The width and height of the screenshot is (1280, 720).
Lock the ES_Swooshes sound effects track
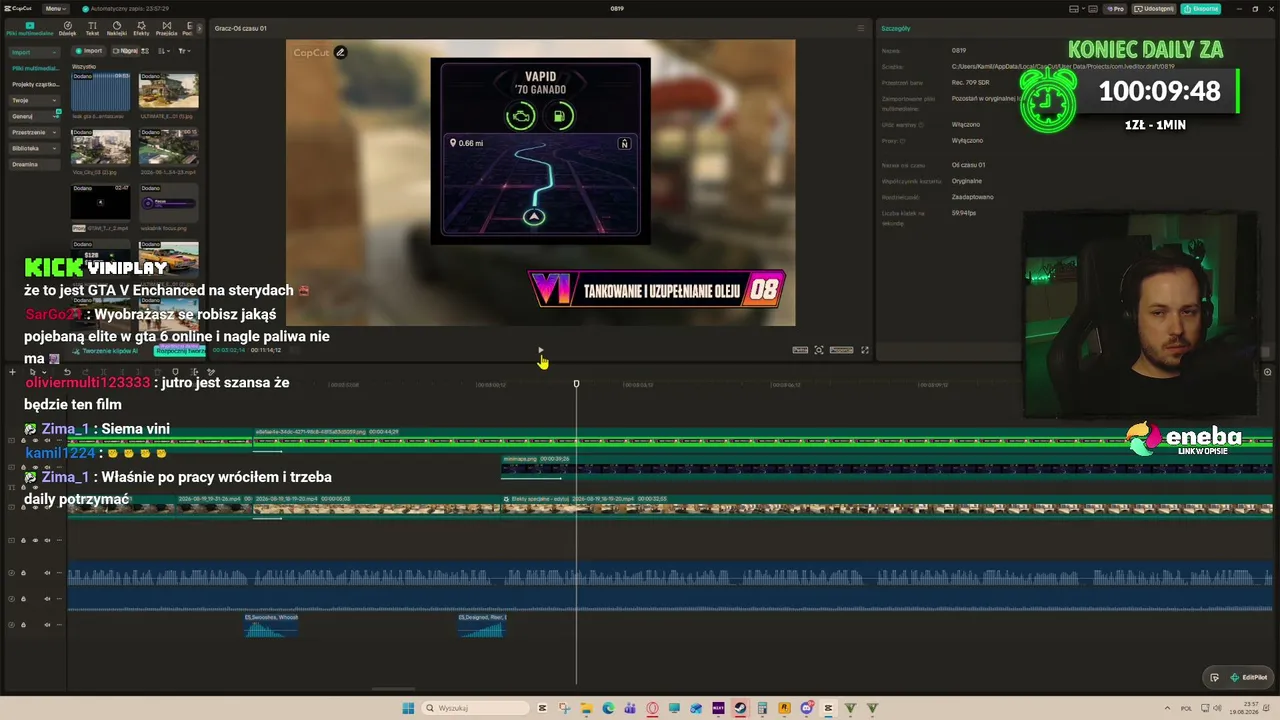point(24,625)
